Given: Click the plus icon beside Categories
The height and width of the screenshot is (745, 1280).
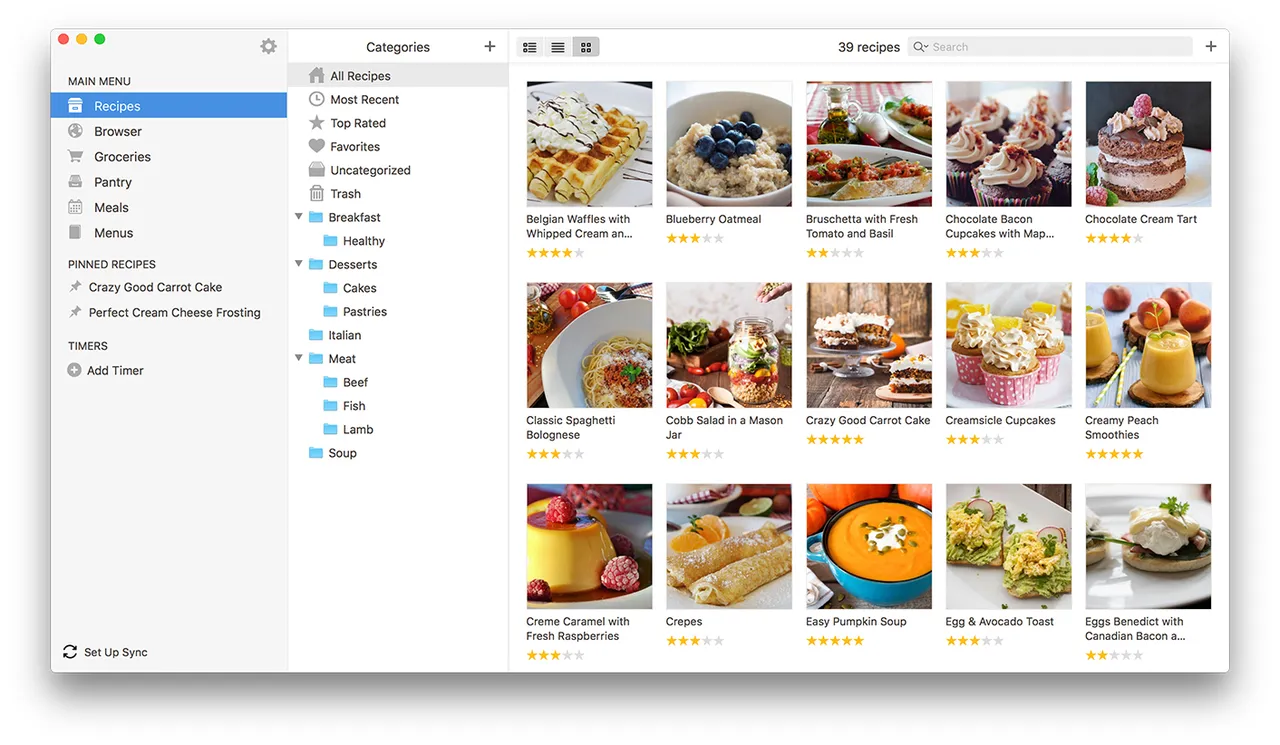Looking at the screenshot, I should [x=489, y=46].
